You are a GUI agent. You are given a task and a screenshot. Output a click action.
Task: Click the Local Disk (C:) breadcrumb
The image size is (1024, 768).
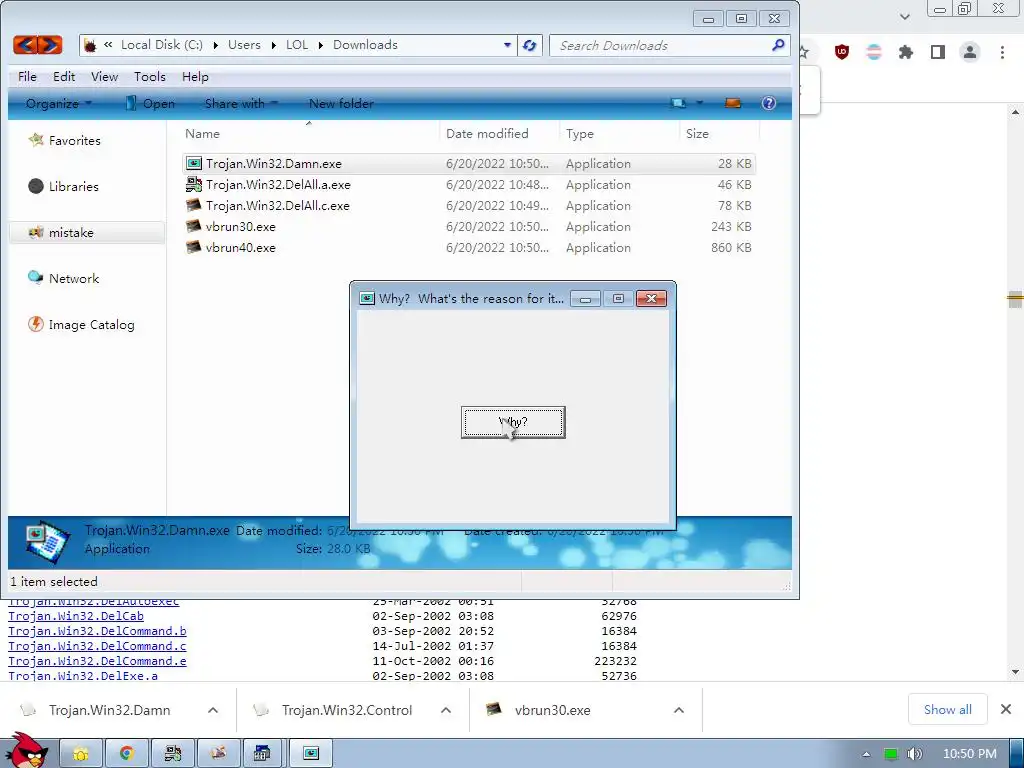[x=162, y=45]
